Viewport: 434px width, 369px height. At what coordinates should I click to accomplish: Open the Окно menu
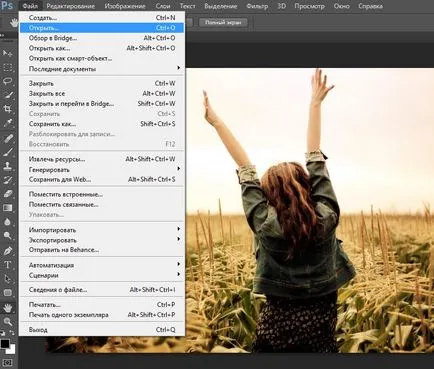click(342, 6)
